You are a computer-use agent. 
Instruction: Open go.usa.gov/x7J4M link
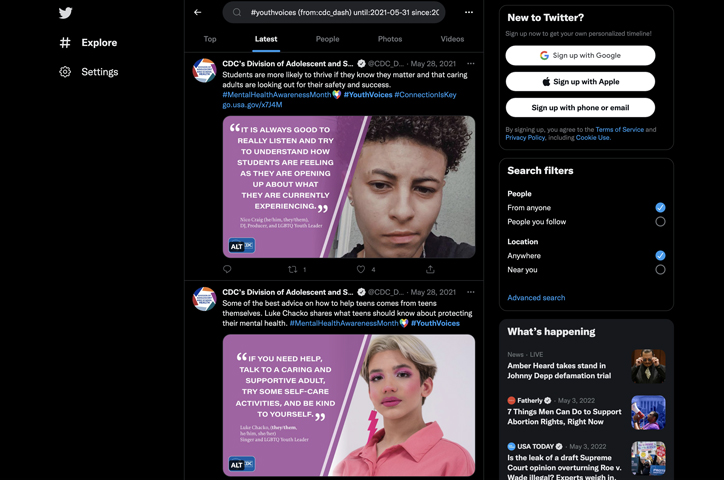(x=252, y=105)
